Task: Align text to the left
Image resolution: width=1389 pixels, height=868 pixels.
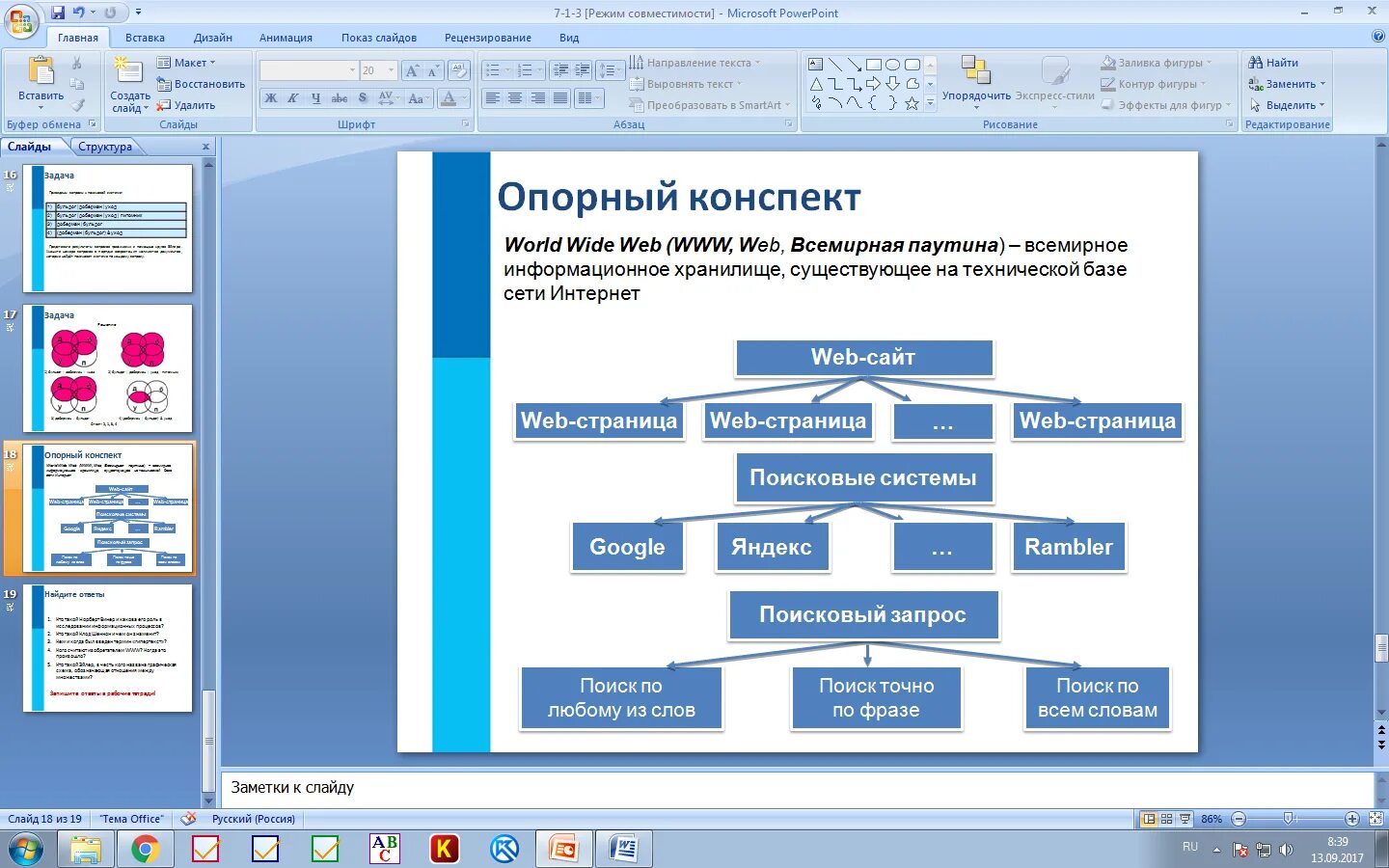Action: (493, 98)
